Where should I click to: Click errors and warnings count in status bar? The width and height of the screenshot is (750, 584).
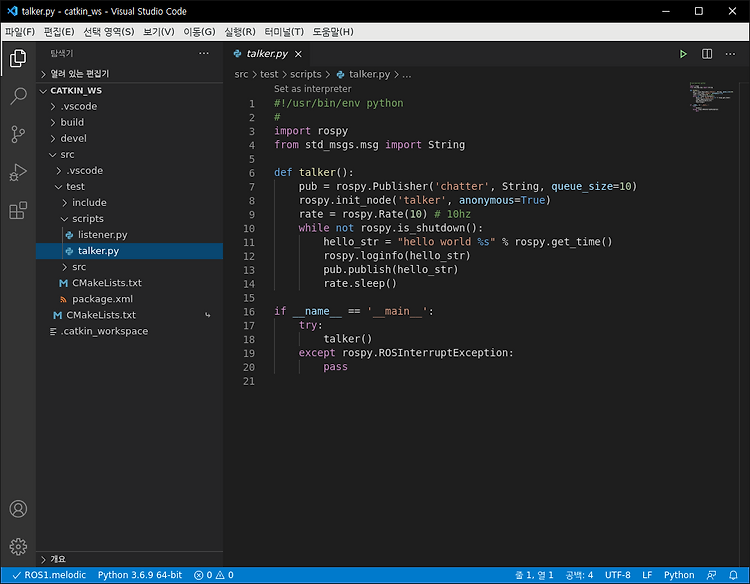tap(213, 575)
